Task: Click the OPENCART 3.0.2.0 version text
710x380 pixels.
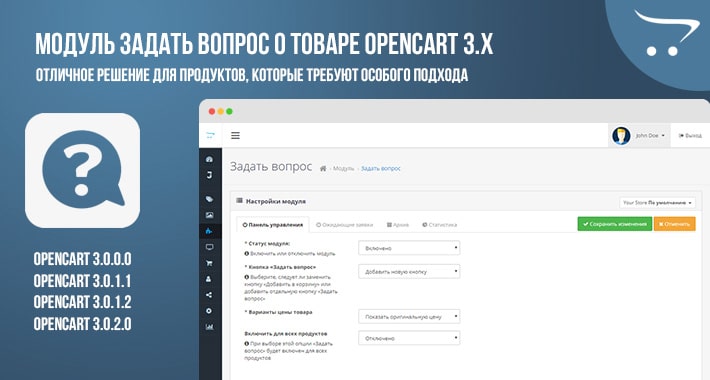Action: (82, 324)
